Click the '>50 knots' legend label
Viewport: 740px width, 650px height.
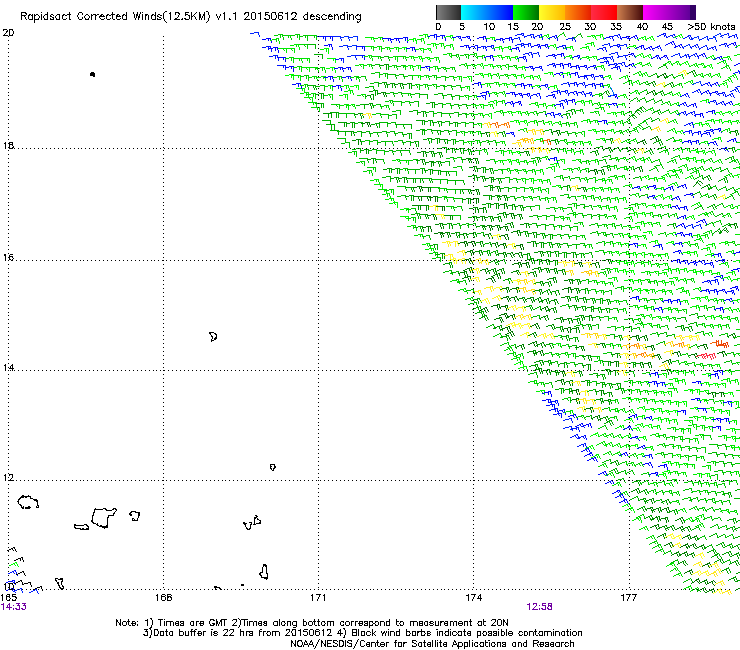(x=711, y=27)
